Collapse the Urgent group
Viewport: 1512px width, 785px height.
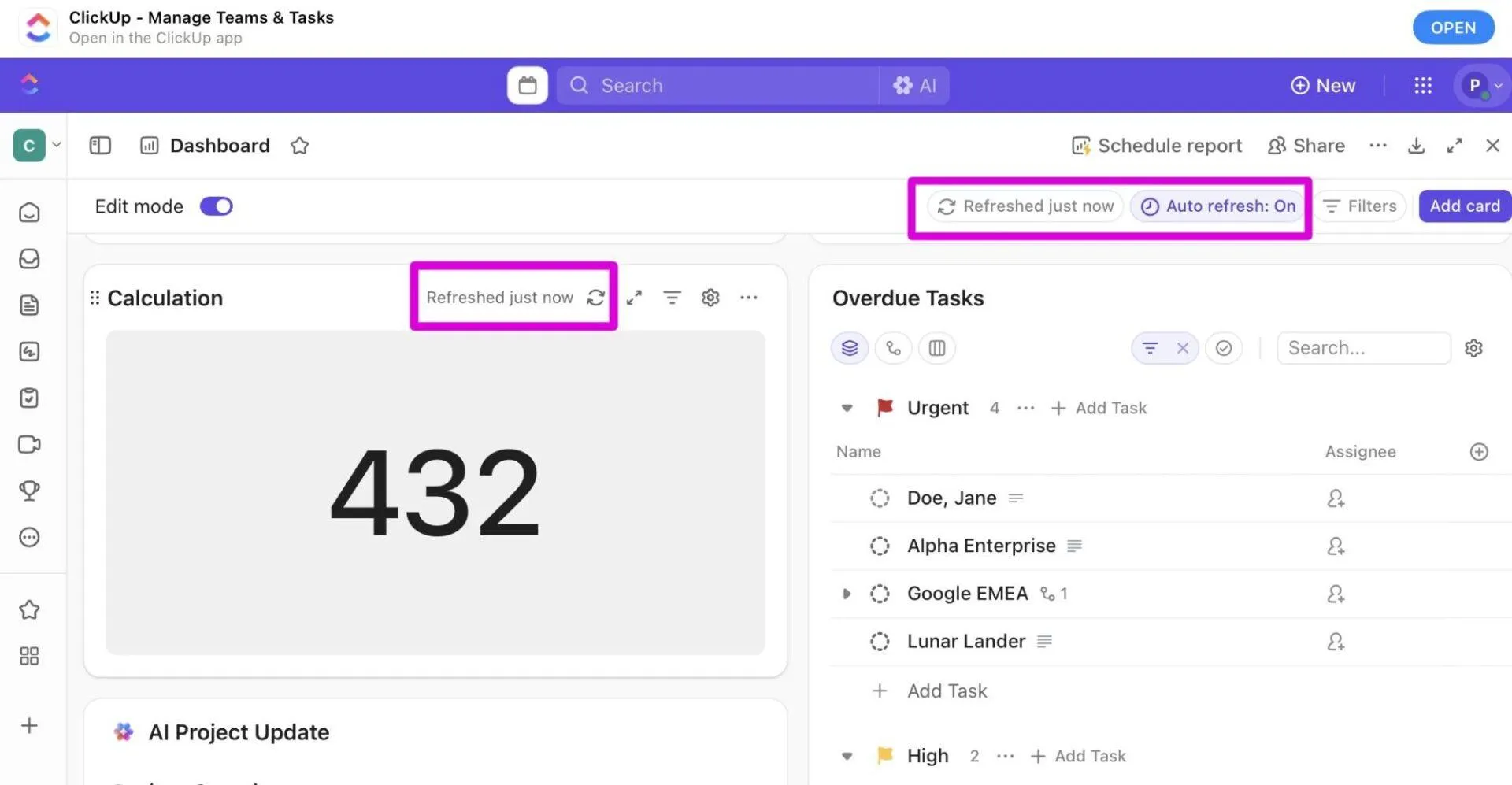click(847, 408)
